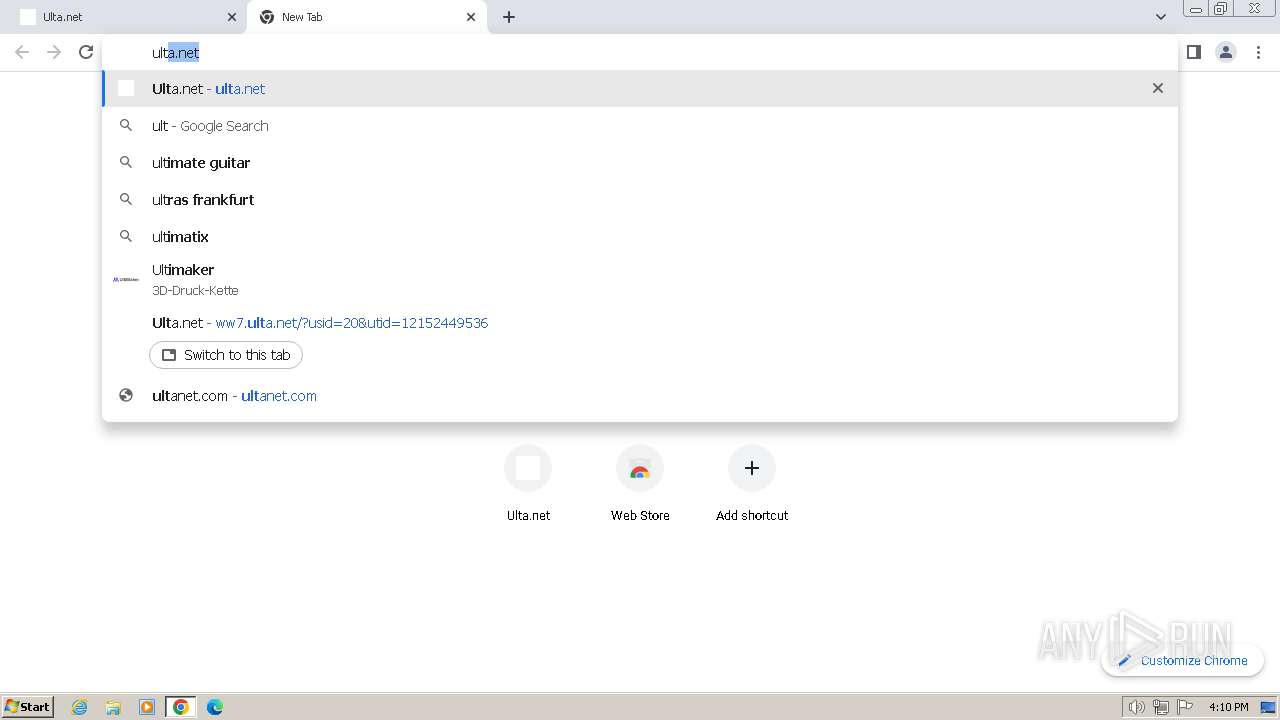Click search icon beside 'ult - Google Search'
The width and height of the screenshot is (1280, 720).
126,125
